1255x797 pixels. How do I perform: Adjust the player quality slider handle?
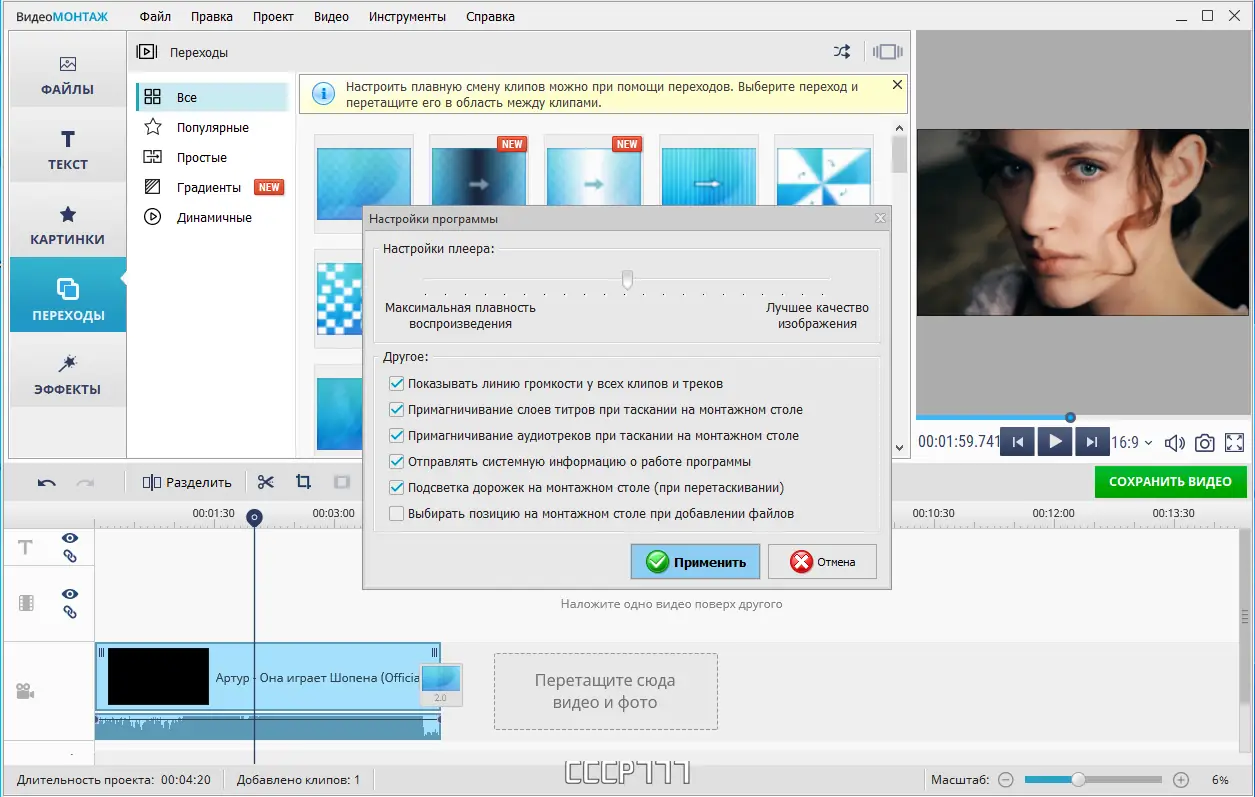[x=627, y=279]
